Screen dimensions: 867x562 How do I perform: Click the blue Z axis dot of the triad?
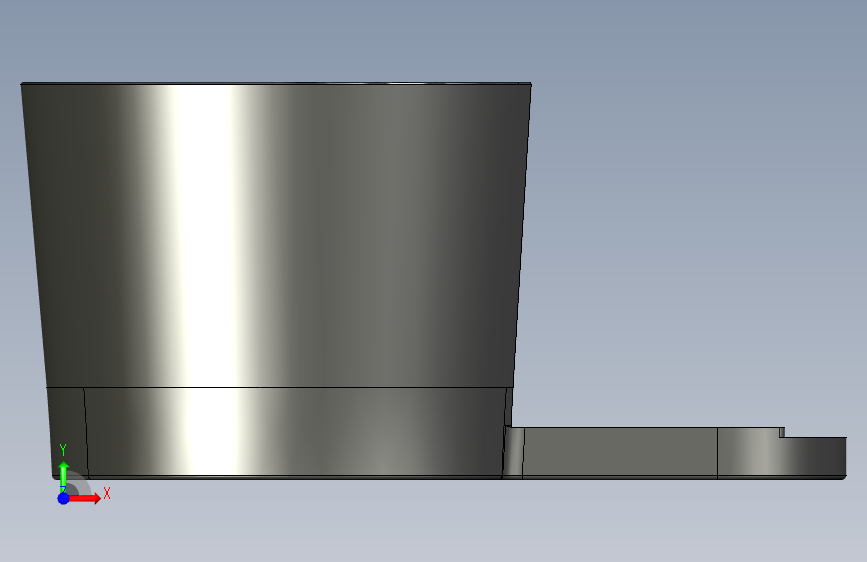[x=64, y=498]
